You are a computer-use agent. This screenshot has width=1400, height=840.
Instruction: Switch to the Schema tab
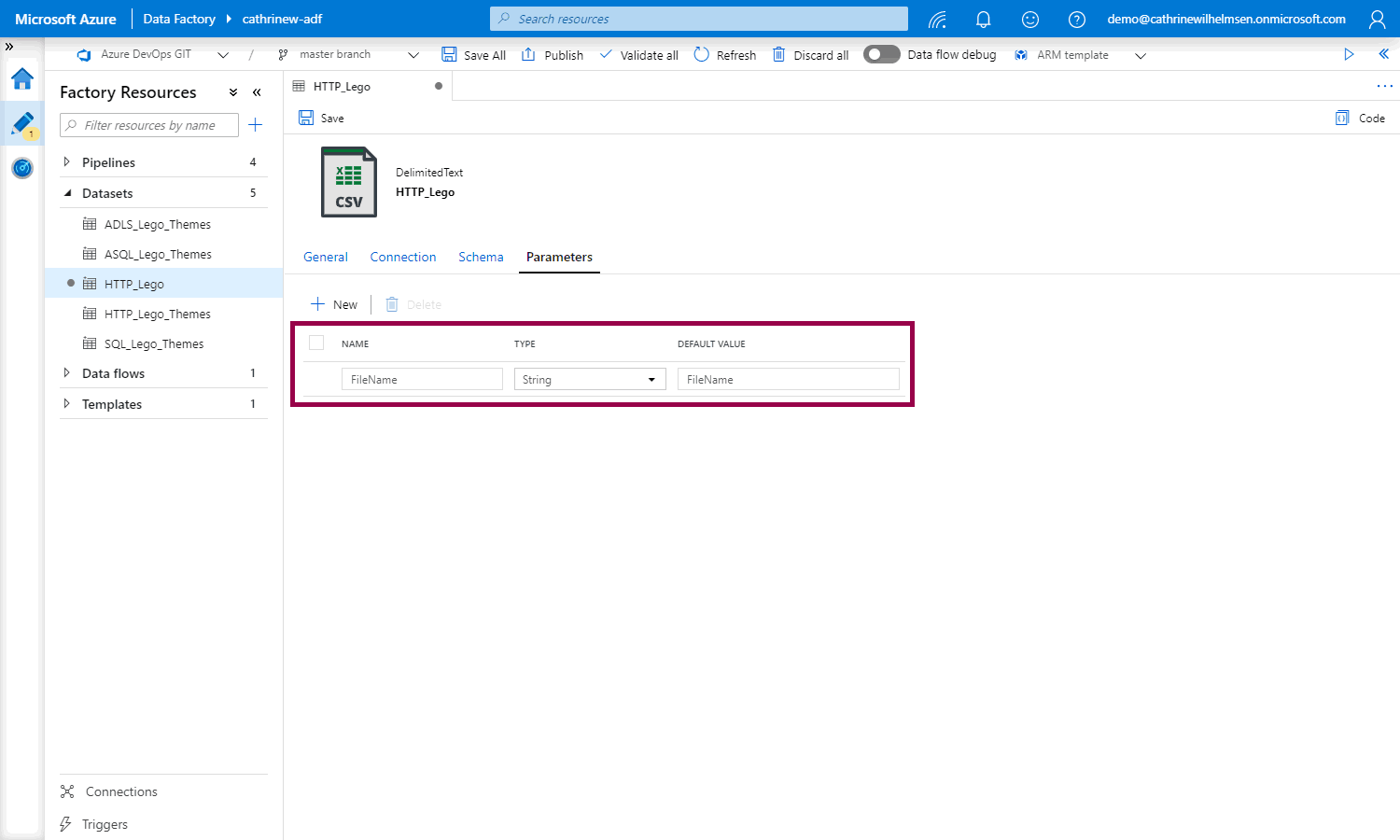click(x=481, y=258)
